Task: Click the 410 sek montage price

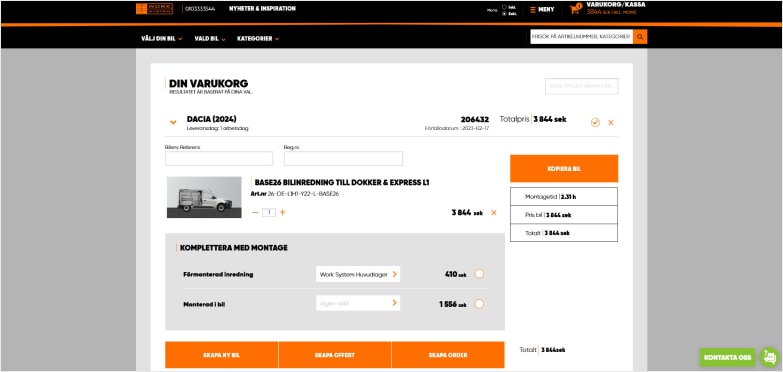Action: tap(455, 274)
